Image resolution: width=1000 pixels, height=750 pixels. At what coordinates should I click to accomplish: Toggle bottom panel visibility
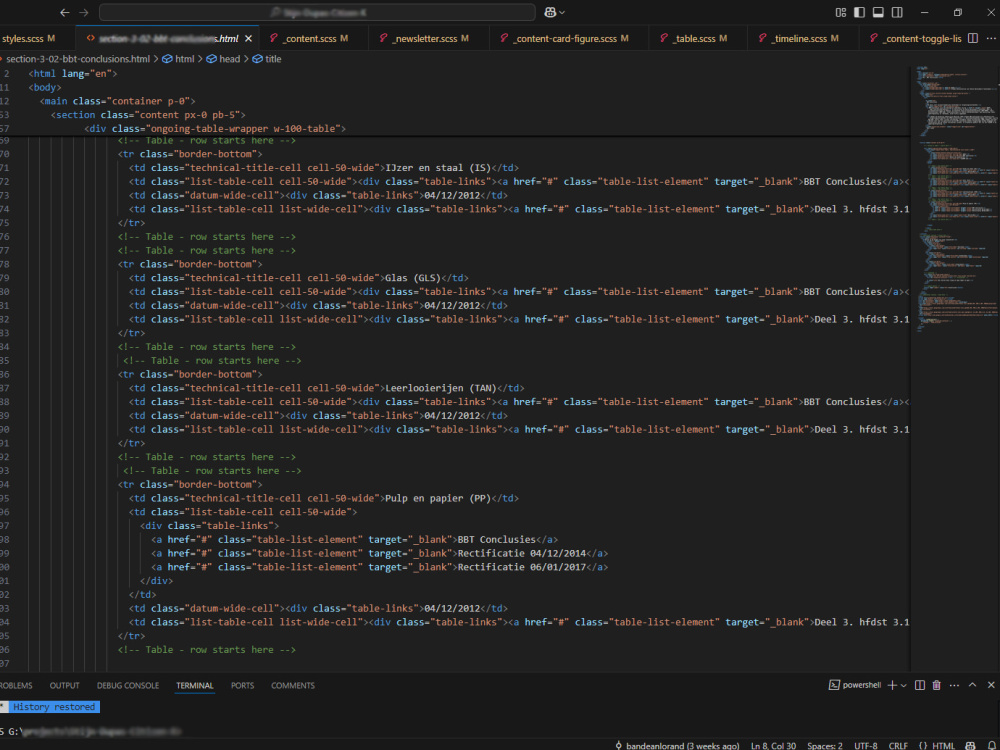(878, 12)
